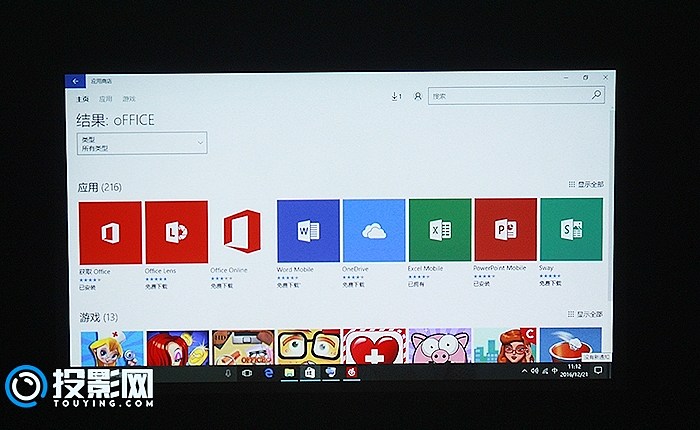Open downloads and updates indicator

(396, 96)
